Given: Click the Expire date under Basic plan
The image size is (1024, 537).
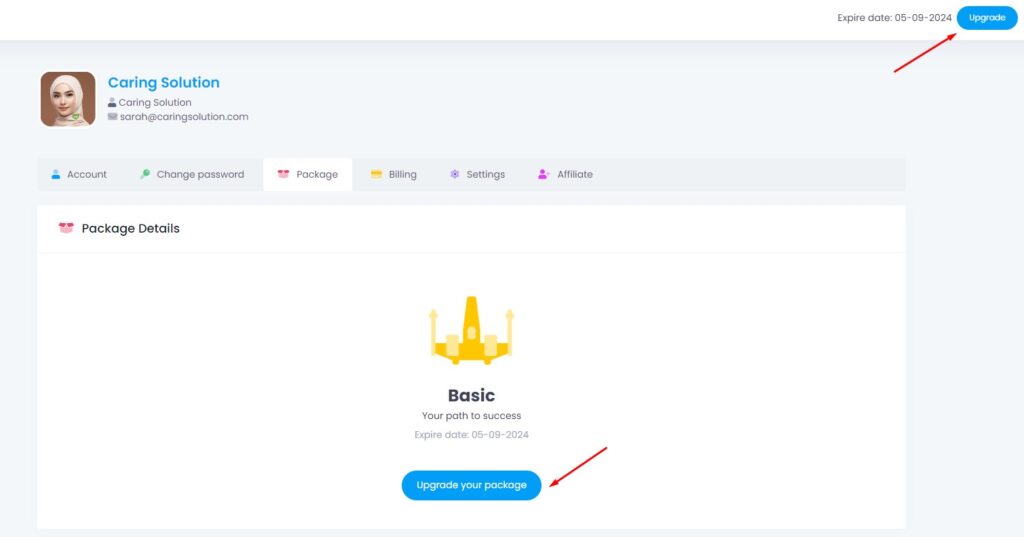Looking at the screenshot, I should point(471,434).
